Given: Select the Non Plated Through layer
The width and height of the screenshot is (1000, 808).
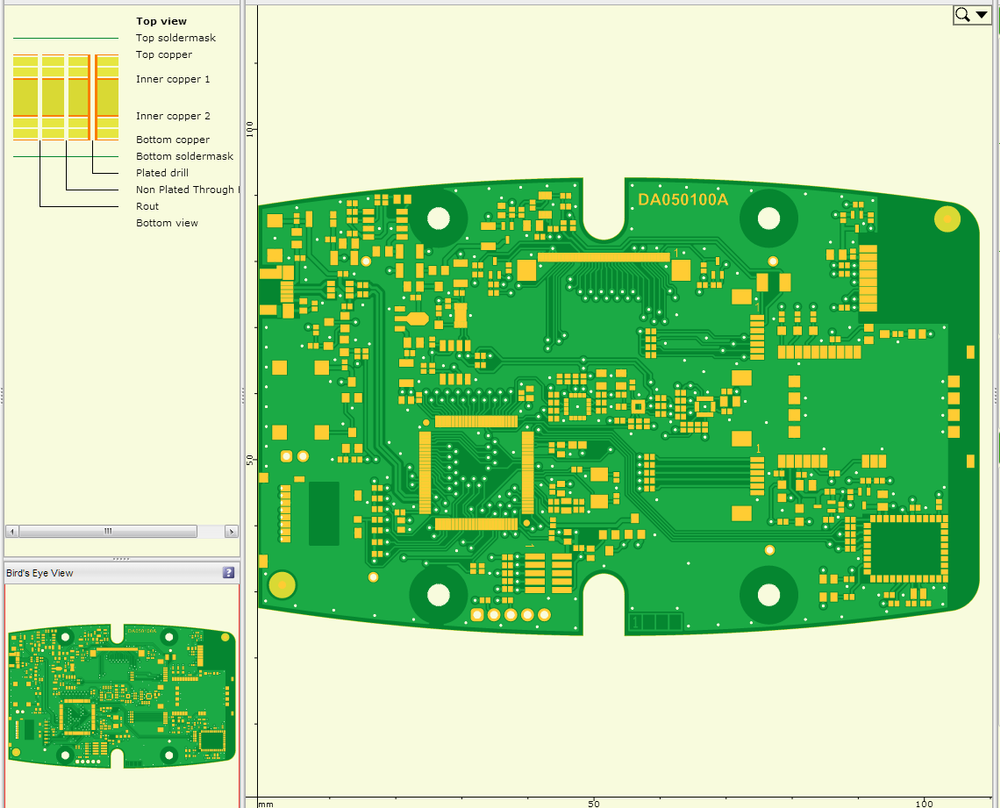Looking at the screenshot, I should [x=188, y=189].
